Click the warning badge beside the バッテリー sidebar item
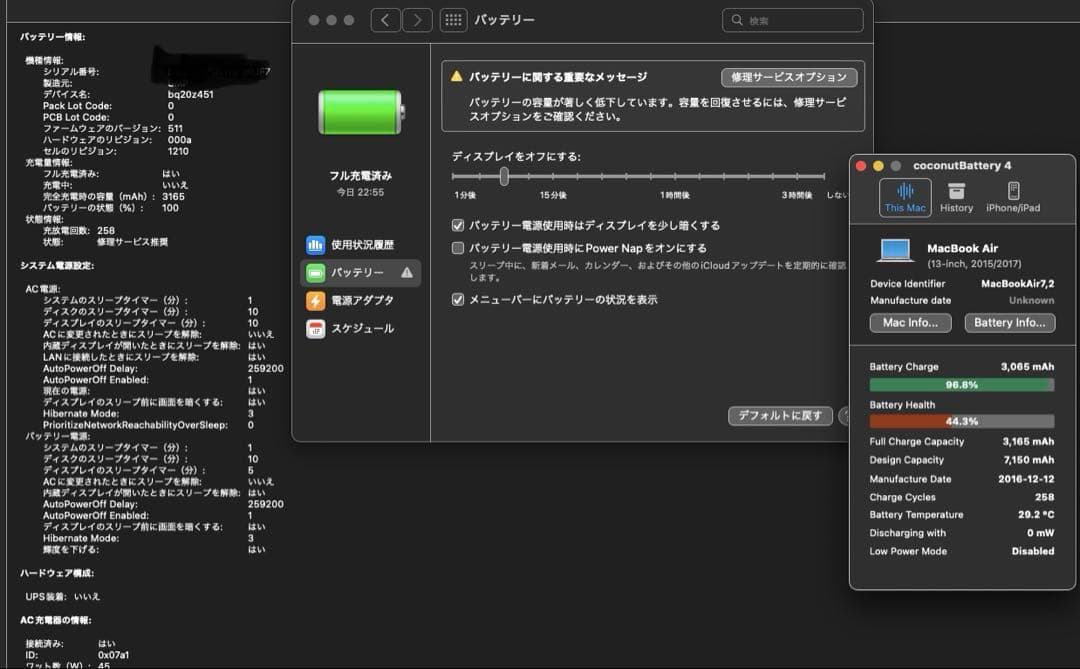Screen dimensions: 1080x669 tap(407, 273)
